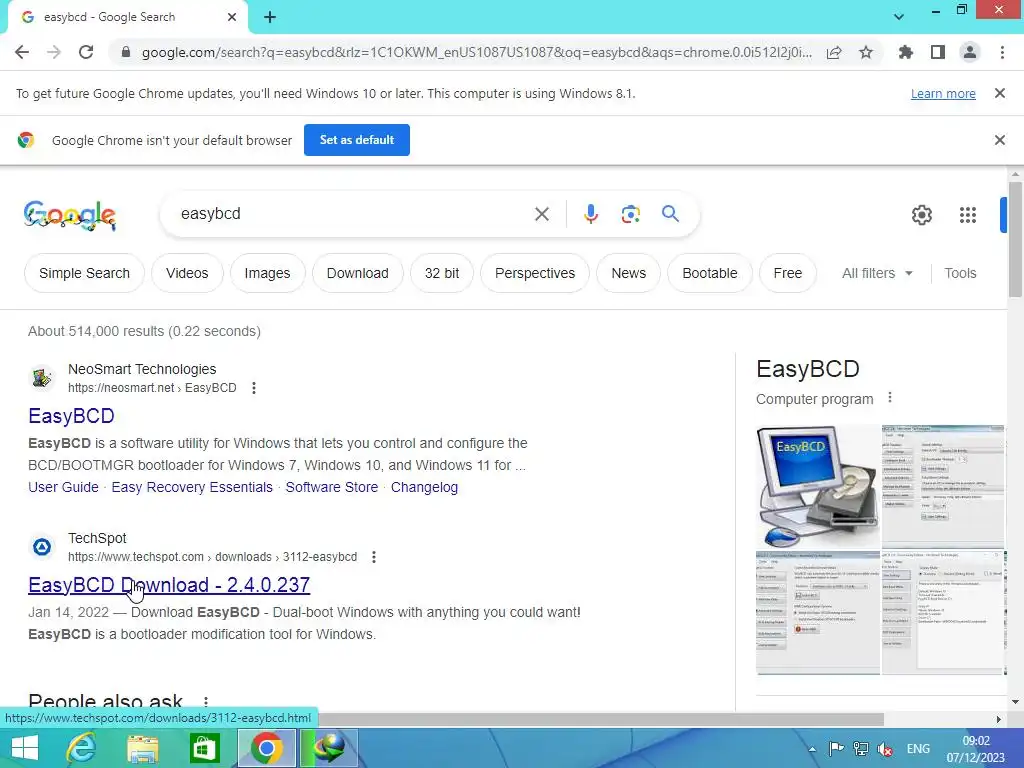Open Internet Download Manager taskbar icon
Screen dimensions: 1024x768
pyautogui.click(x=329, y=748)
